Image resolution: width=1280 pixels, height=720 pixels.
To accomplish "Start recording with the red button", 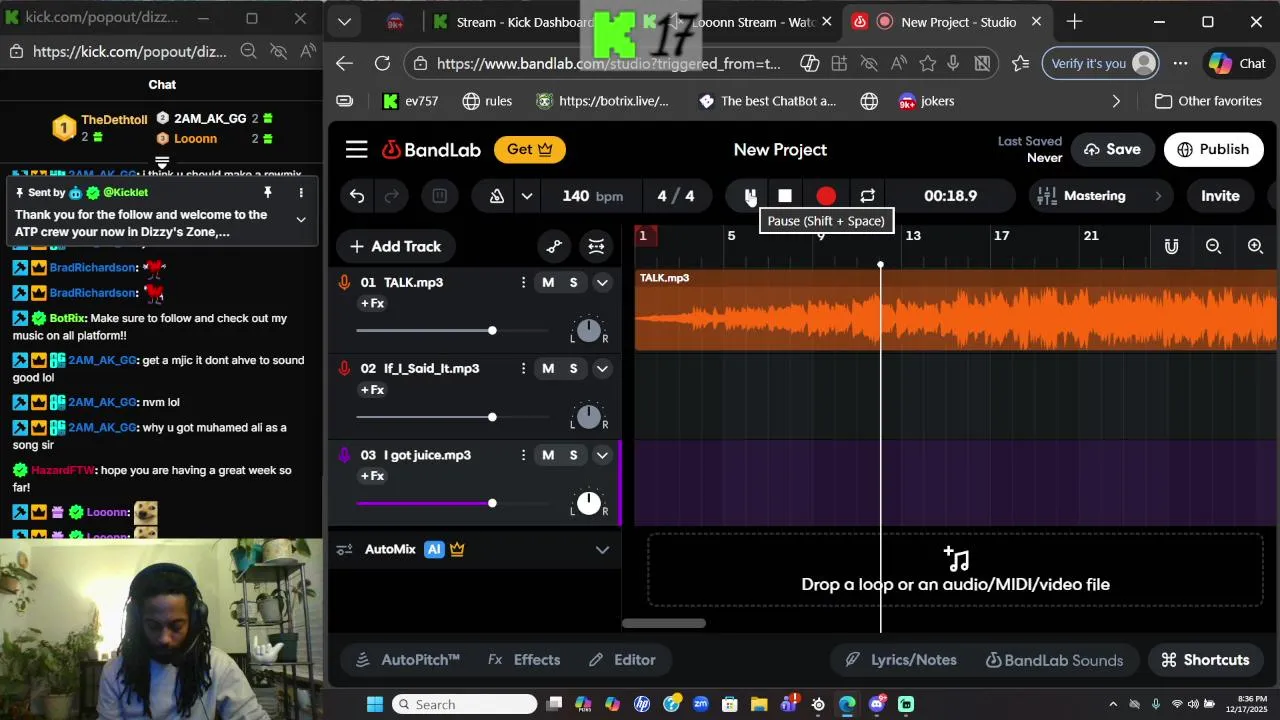I will pos(826,196).
